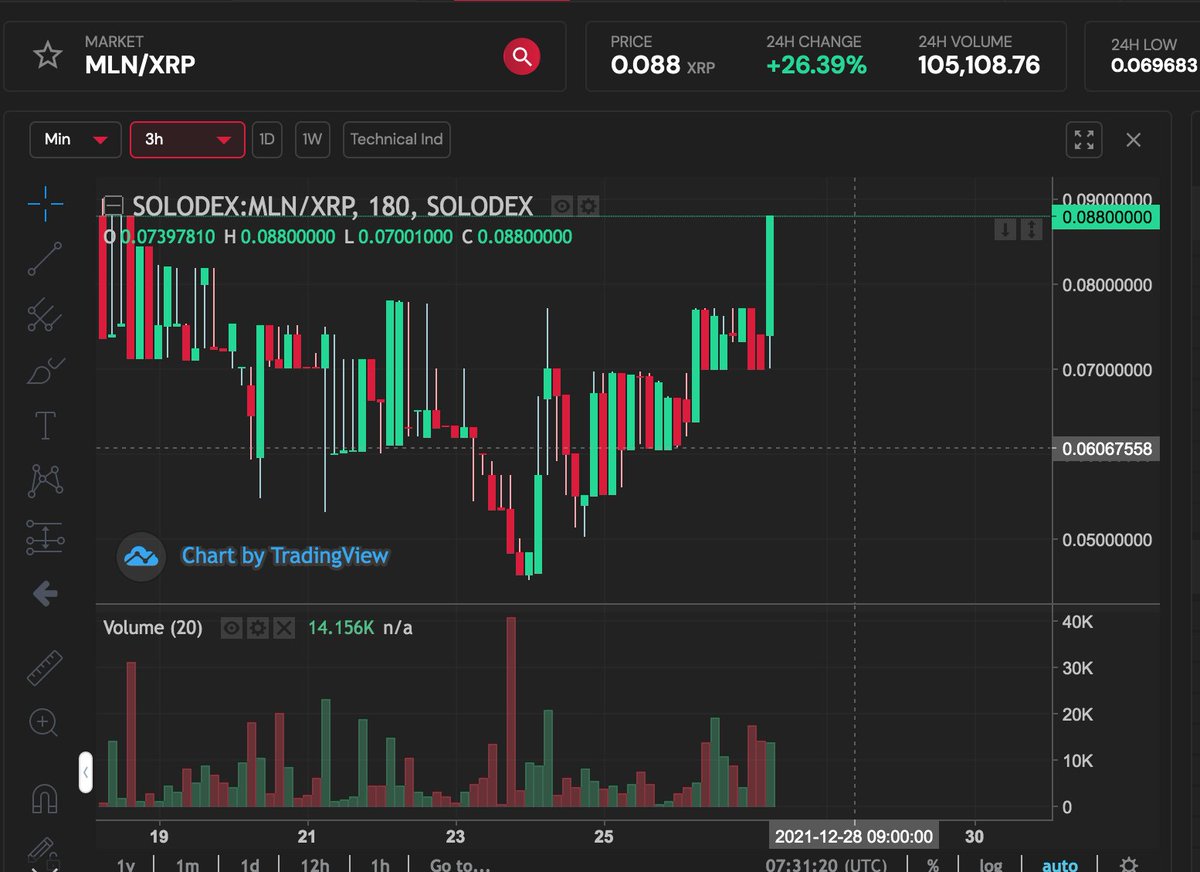Select the ruler measure tool
Screen dimensions: 1200x872
[x=45, y=667]
